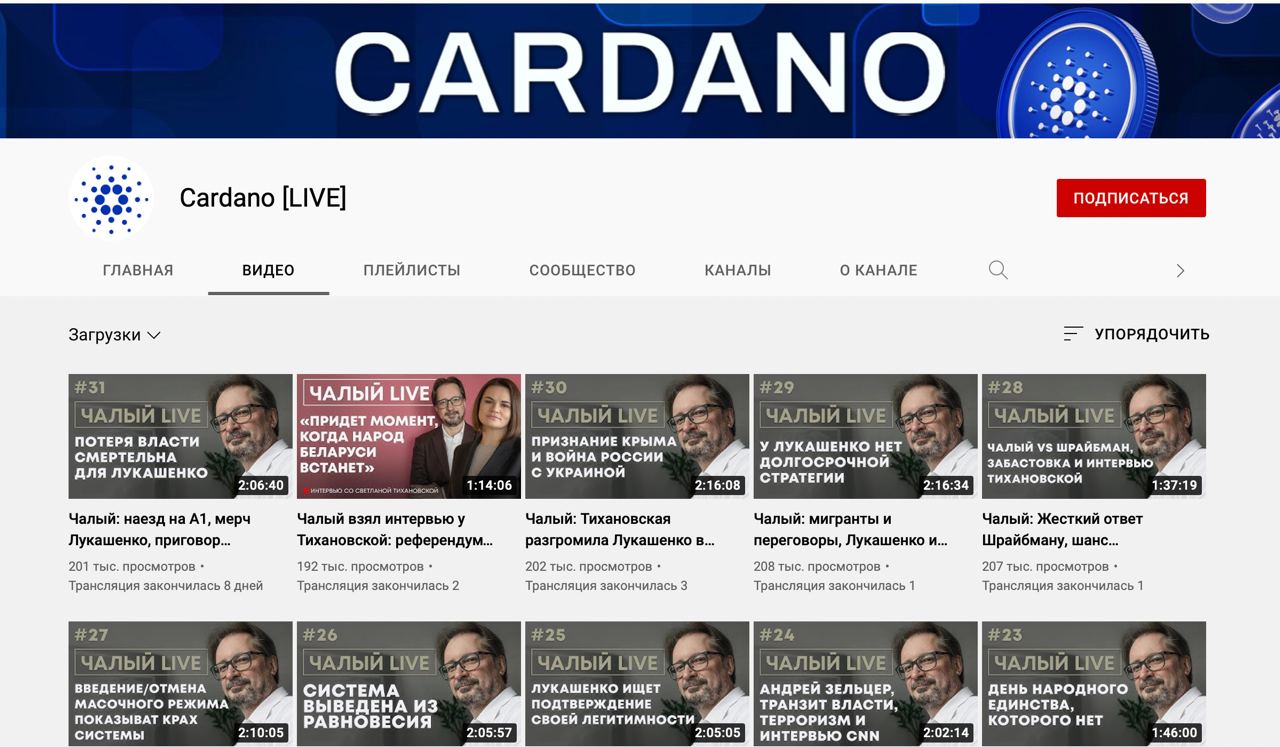Screen dimensions: 1280x747
Task: Go to the СООБЩЕСТВО tab
Action: 582,270
